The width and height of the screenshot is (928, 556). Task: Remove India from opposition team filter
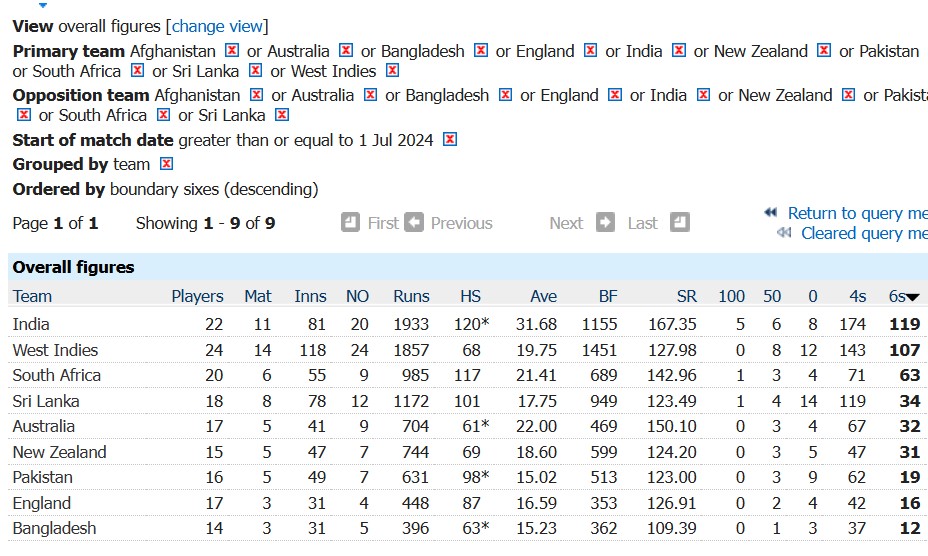[703, 95]
